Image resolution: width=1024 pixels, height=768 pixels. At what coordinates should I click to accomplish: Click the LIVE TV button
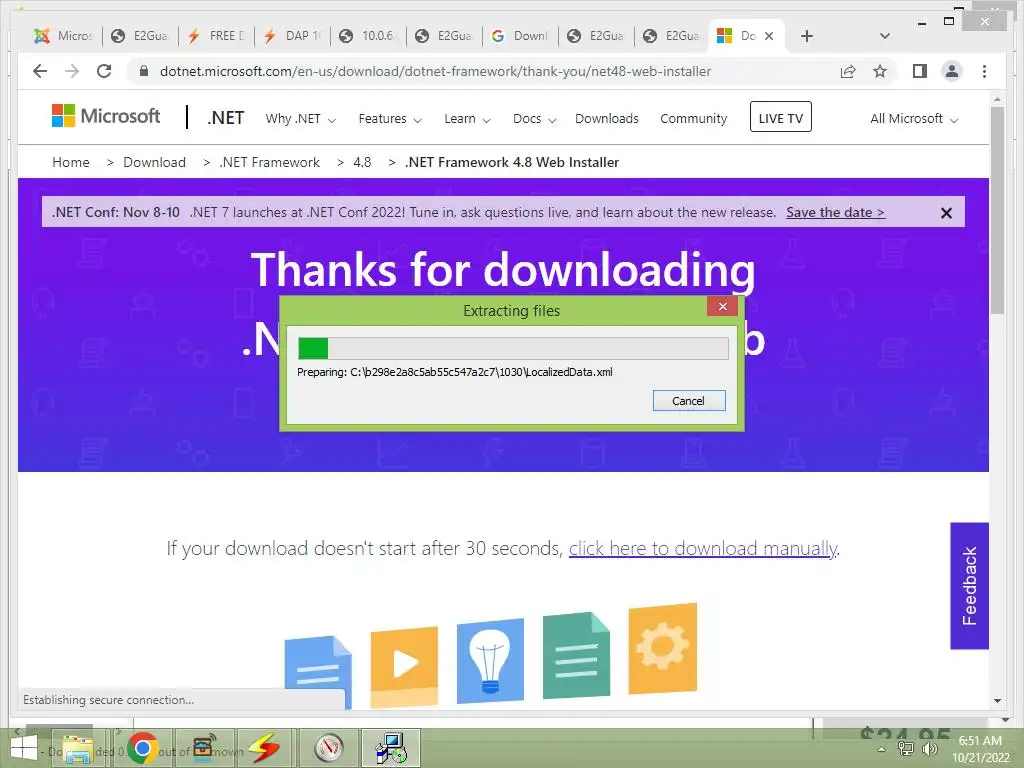click(780, 117)
